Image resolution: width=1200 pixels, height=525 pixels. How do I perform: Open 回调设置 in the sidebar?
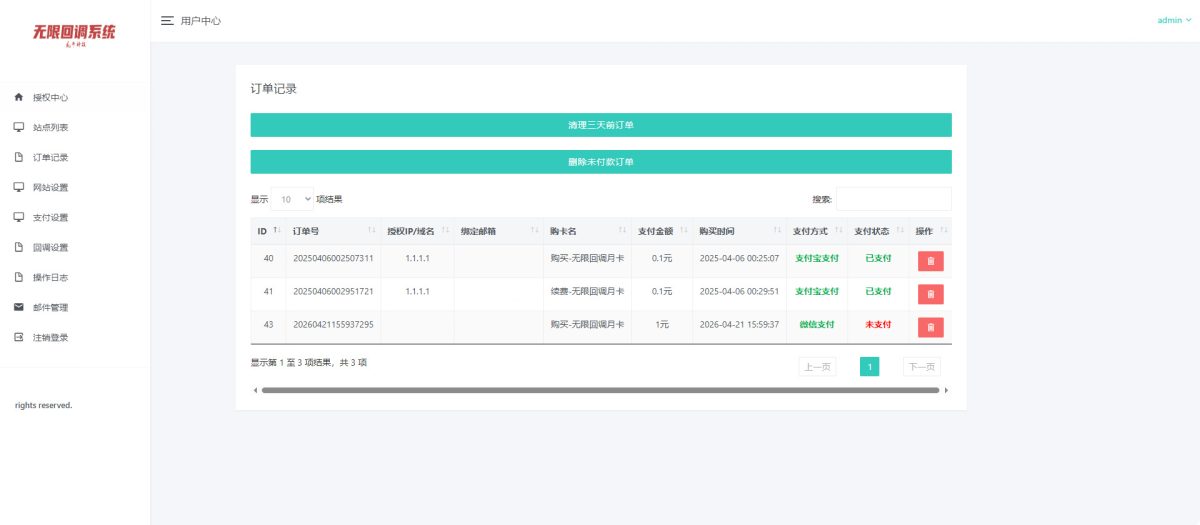coord(50,247)
